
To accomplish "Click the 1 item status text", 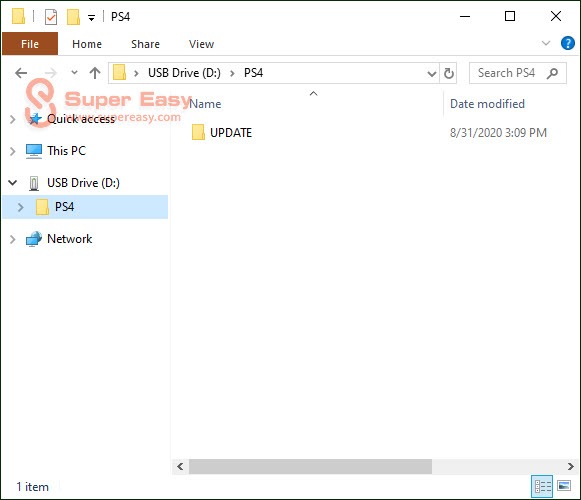I will click(x=33, y=487).
